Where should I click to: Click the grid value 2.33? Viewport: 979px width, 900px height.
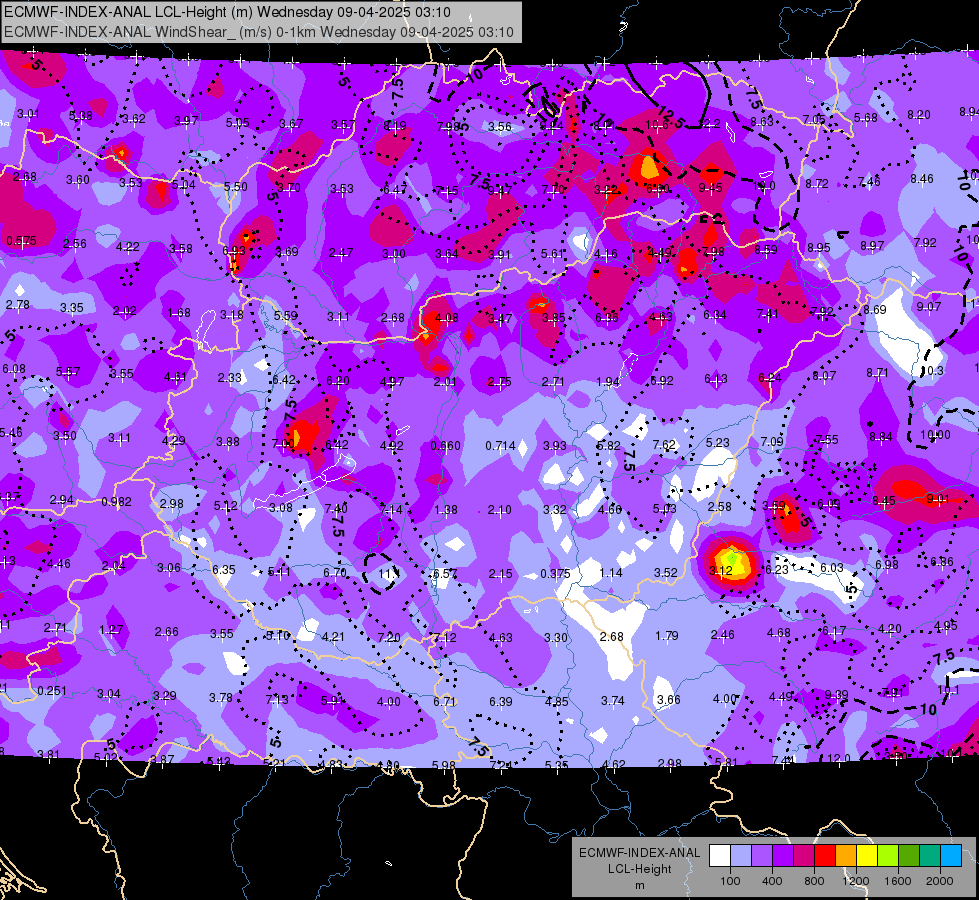coord(230,378)
